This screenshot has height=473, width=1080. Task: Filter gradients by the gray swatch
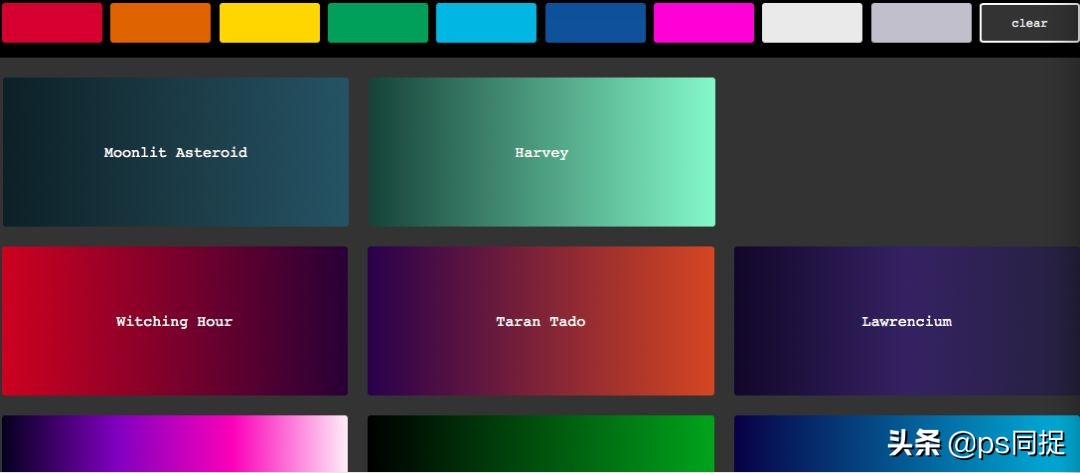tap(921, 23)
